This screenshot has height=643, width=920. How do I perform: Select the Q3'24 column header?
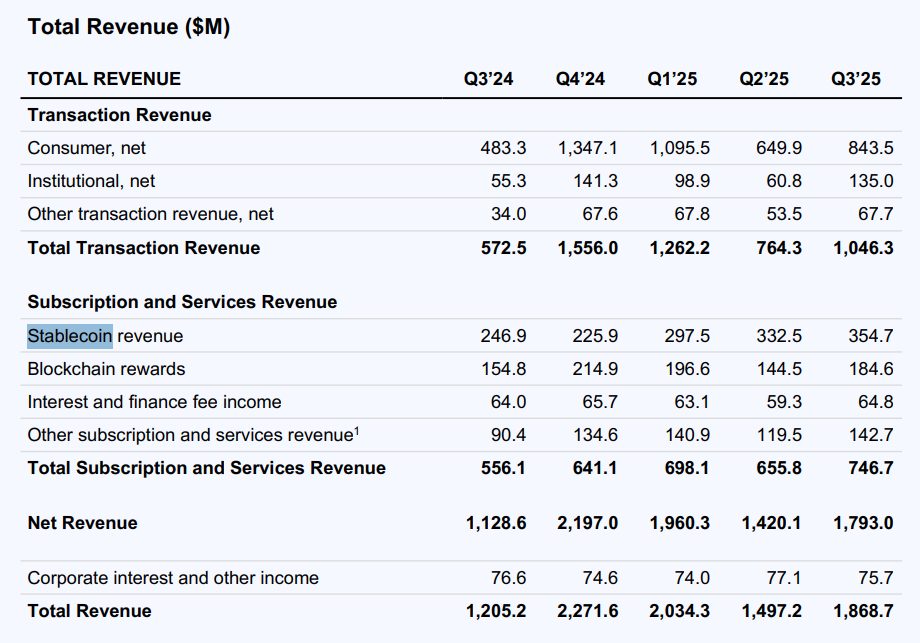pyautogui.click(x=488, y=79)
